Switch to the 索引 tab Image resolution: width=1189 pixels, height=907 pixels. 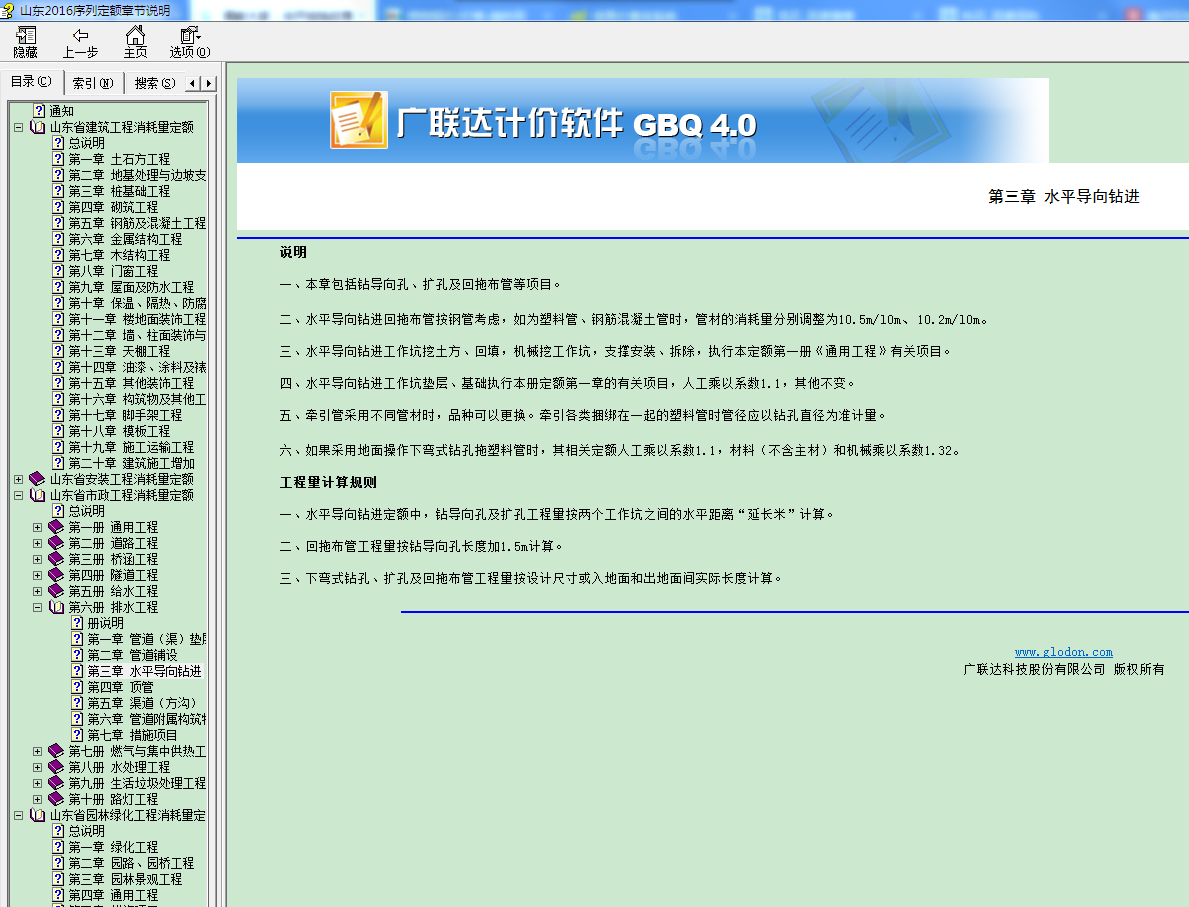tap(93, 83)
